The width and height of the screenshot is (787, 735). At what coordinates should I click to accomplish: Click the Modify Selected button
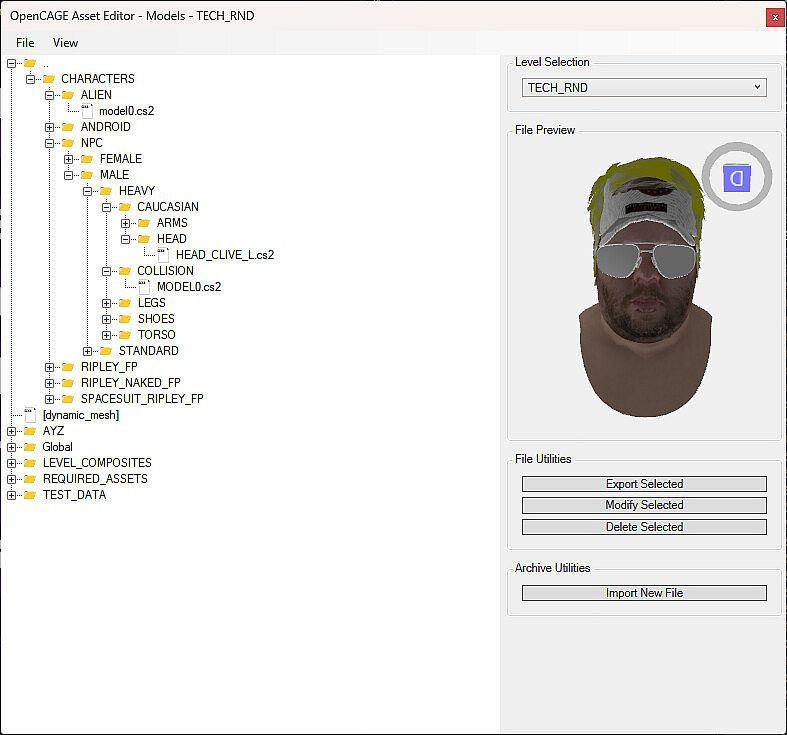644,505
